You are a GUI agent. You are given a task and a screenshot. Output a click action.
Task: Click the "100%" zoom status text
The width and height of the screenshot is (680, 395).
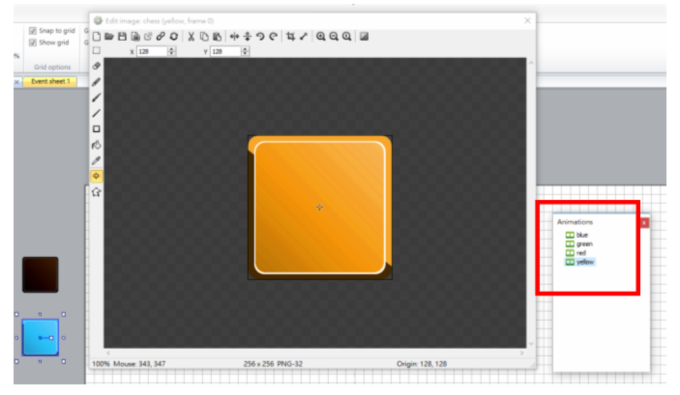tap(101, 364)
